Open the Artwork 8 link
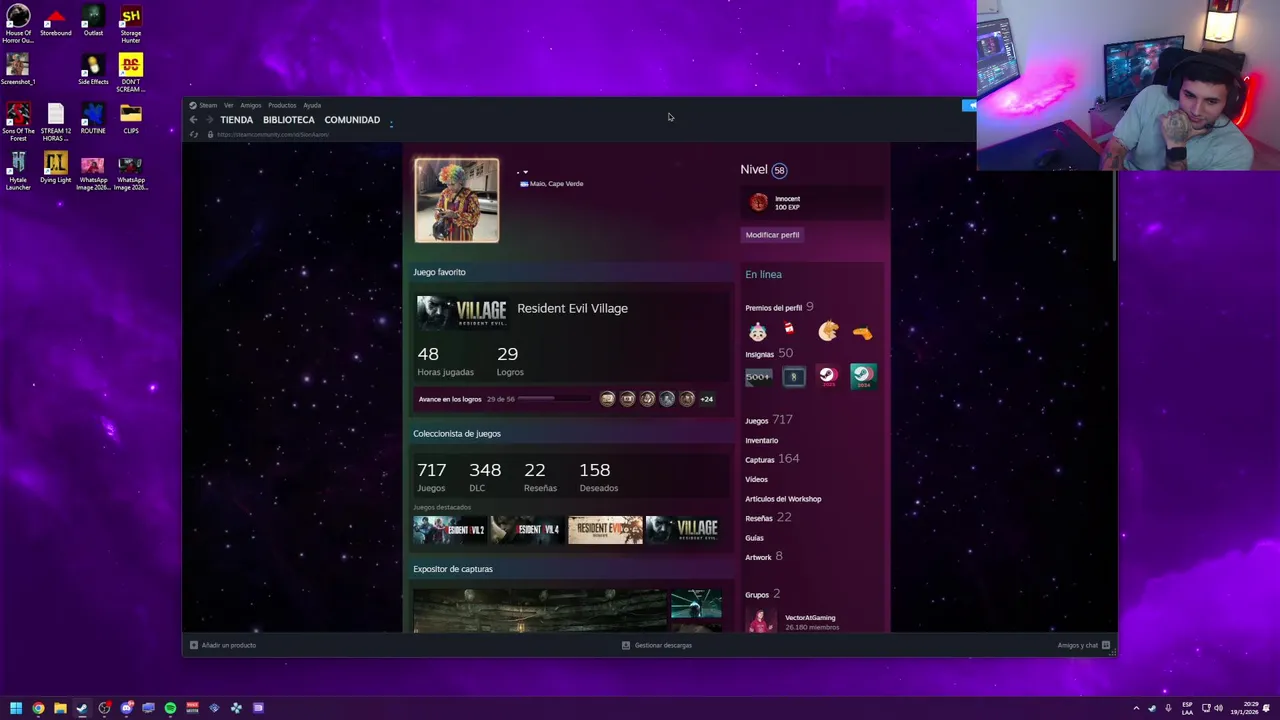This screenshot has width=1280, height=720. 764,557
